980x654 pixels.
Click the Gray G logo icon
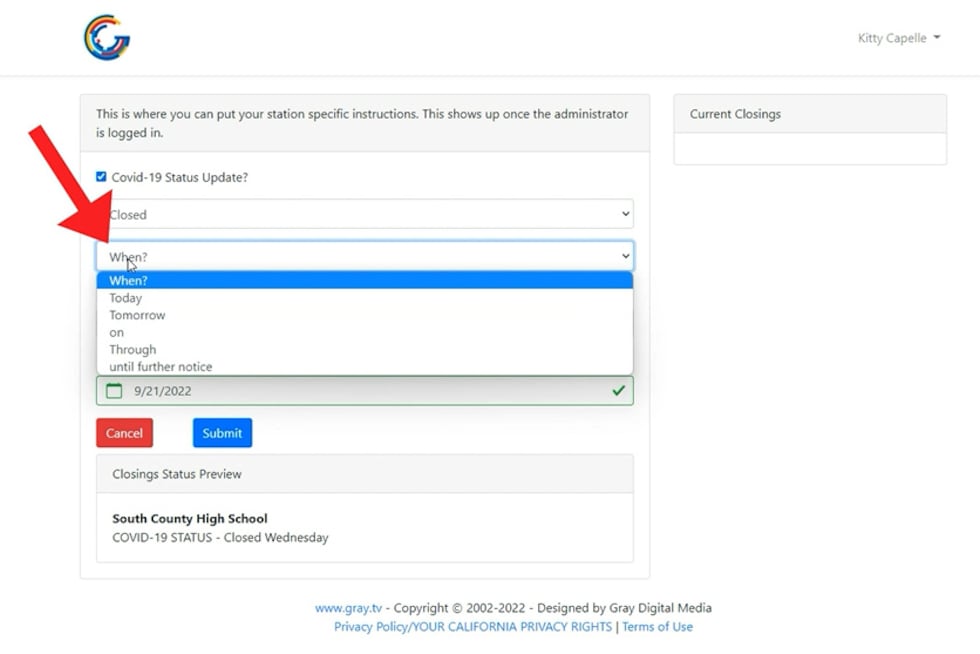pyautogui.click(x=107, y=38)
